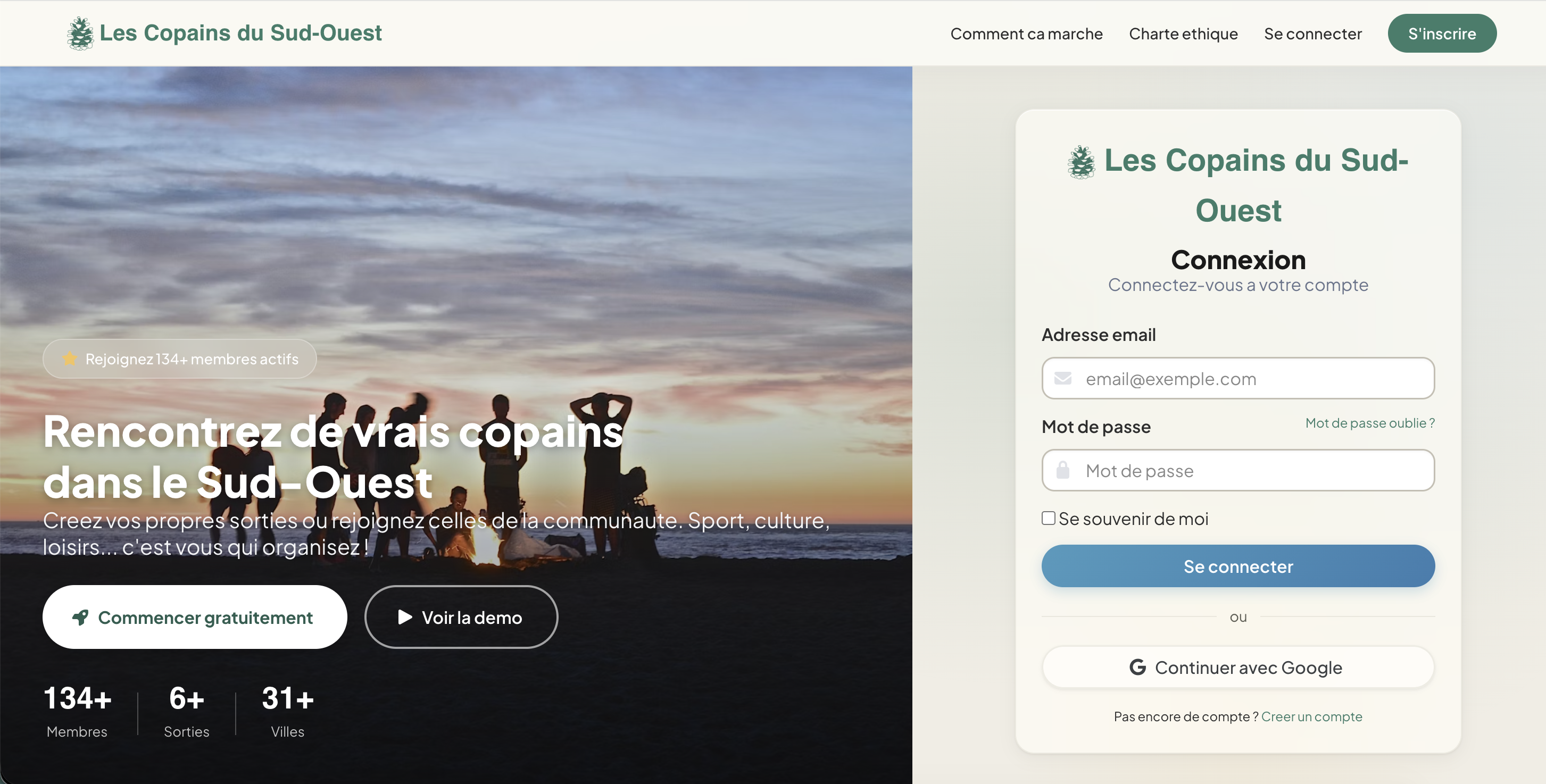Open the Creer un compte link
1546x784 pixels.
tap(1312, 717)
